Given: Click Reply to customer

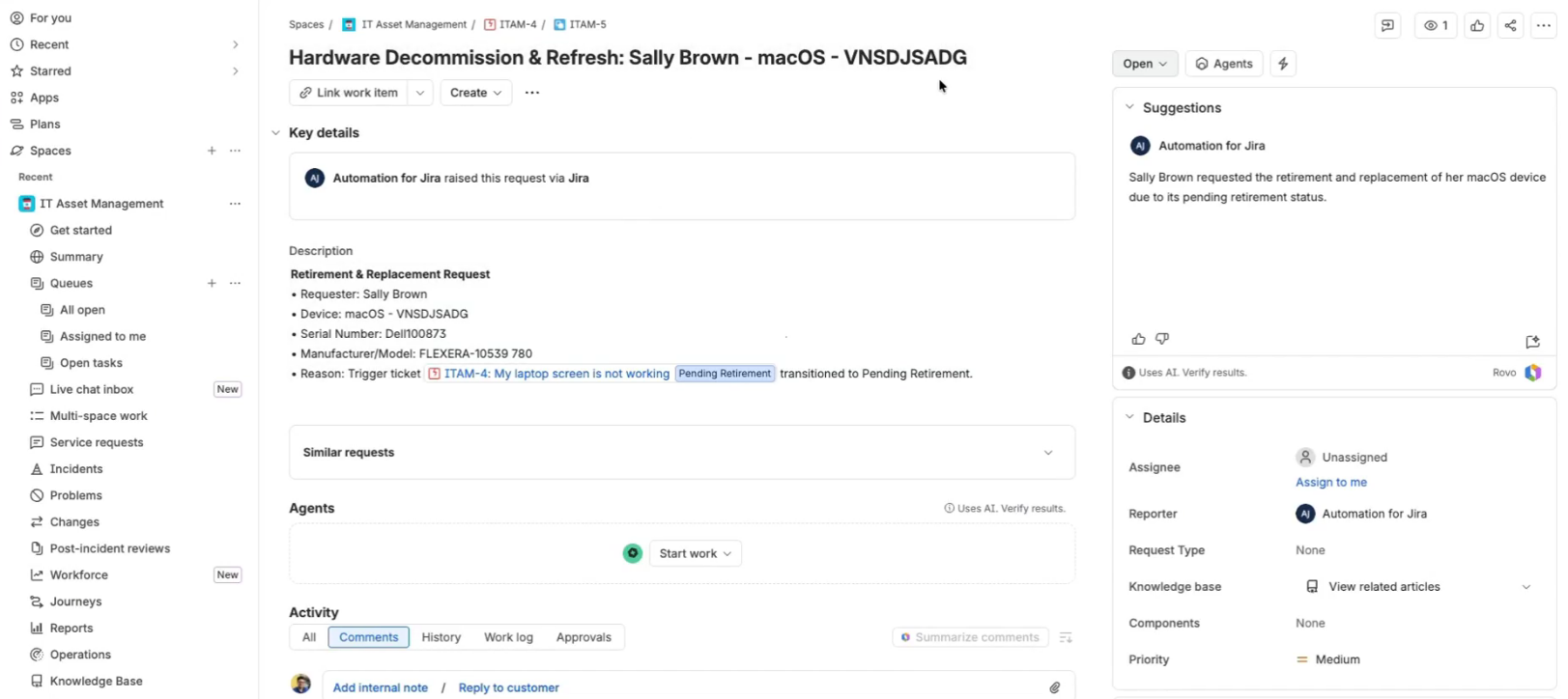Looking at the screenshot, I should coord(509,687).
